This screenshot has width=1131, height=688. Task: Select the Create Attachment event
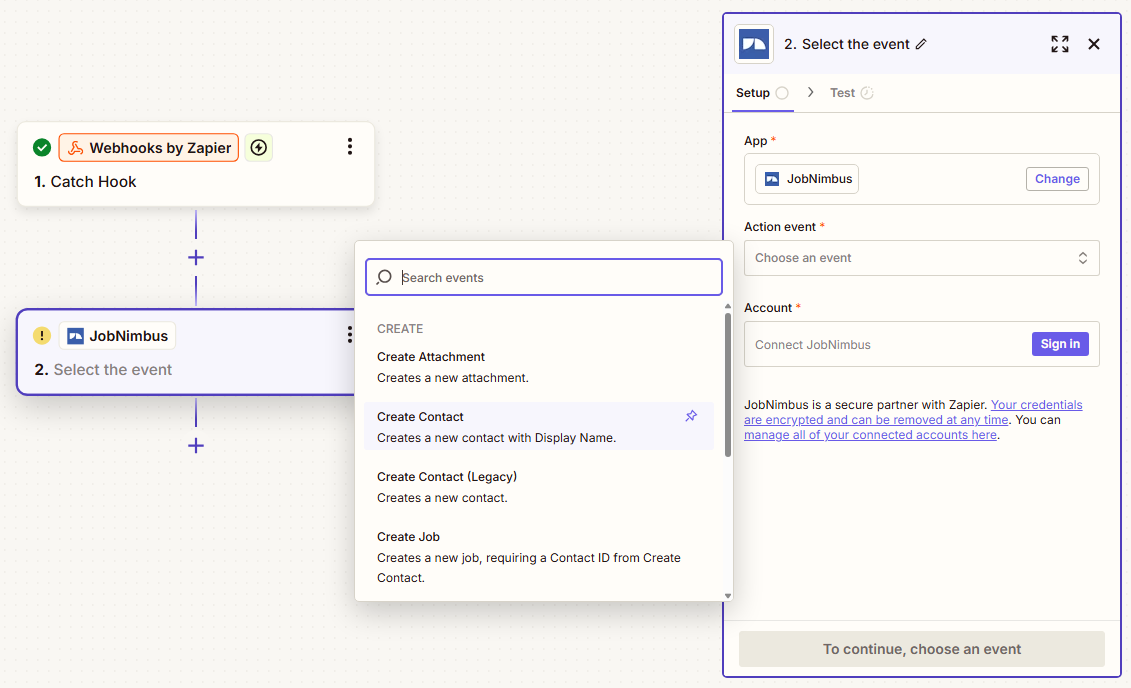539,366
